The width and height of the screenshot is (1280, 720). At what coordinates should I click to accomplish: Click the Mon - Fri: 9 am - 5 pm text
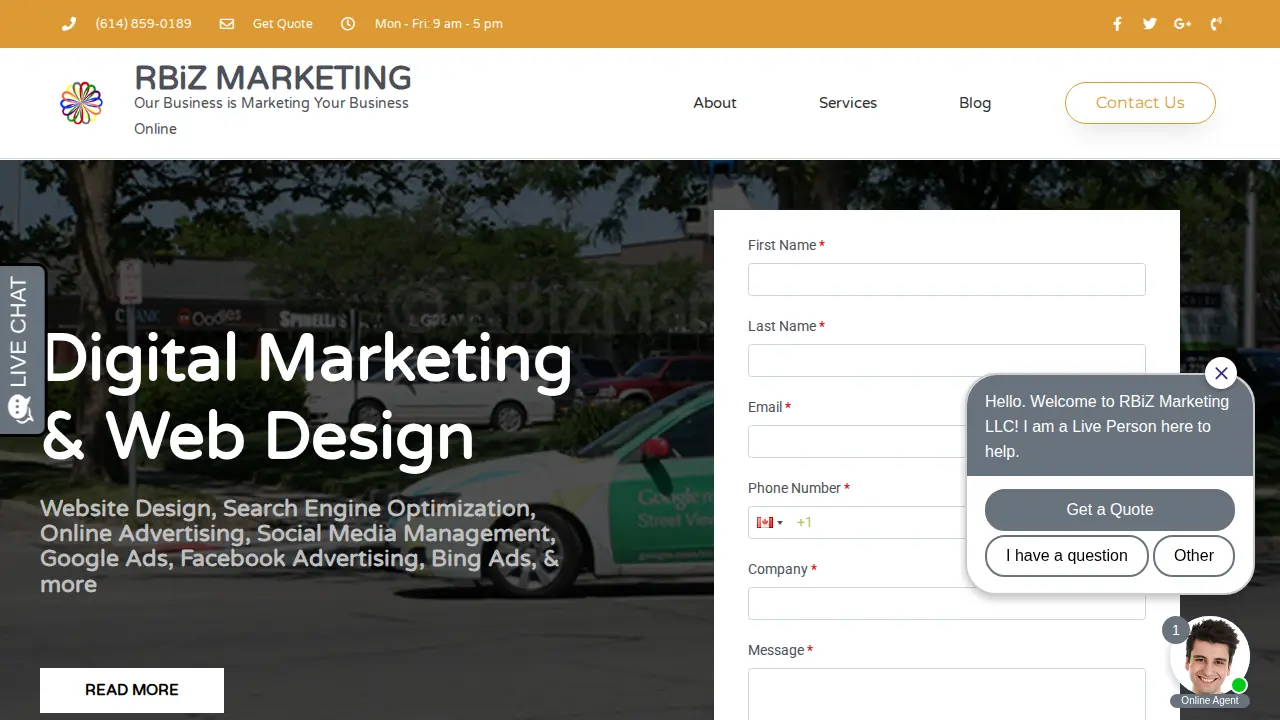pos(439,24)
